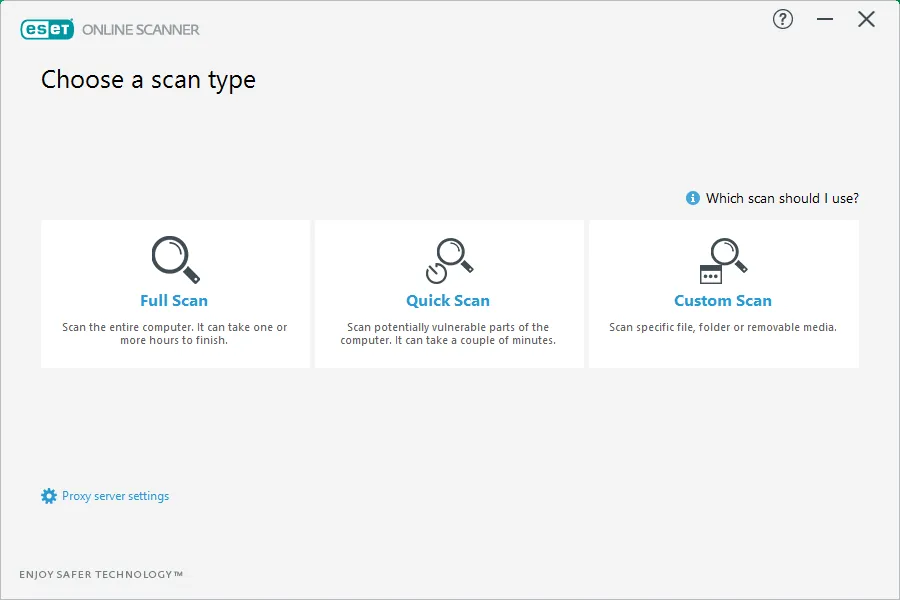This screenshot has width=900, height=600.
Task: Click the Custom Scan magnifier-with-window icon
Action: (x=723, y=261)
